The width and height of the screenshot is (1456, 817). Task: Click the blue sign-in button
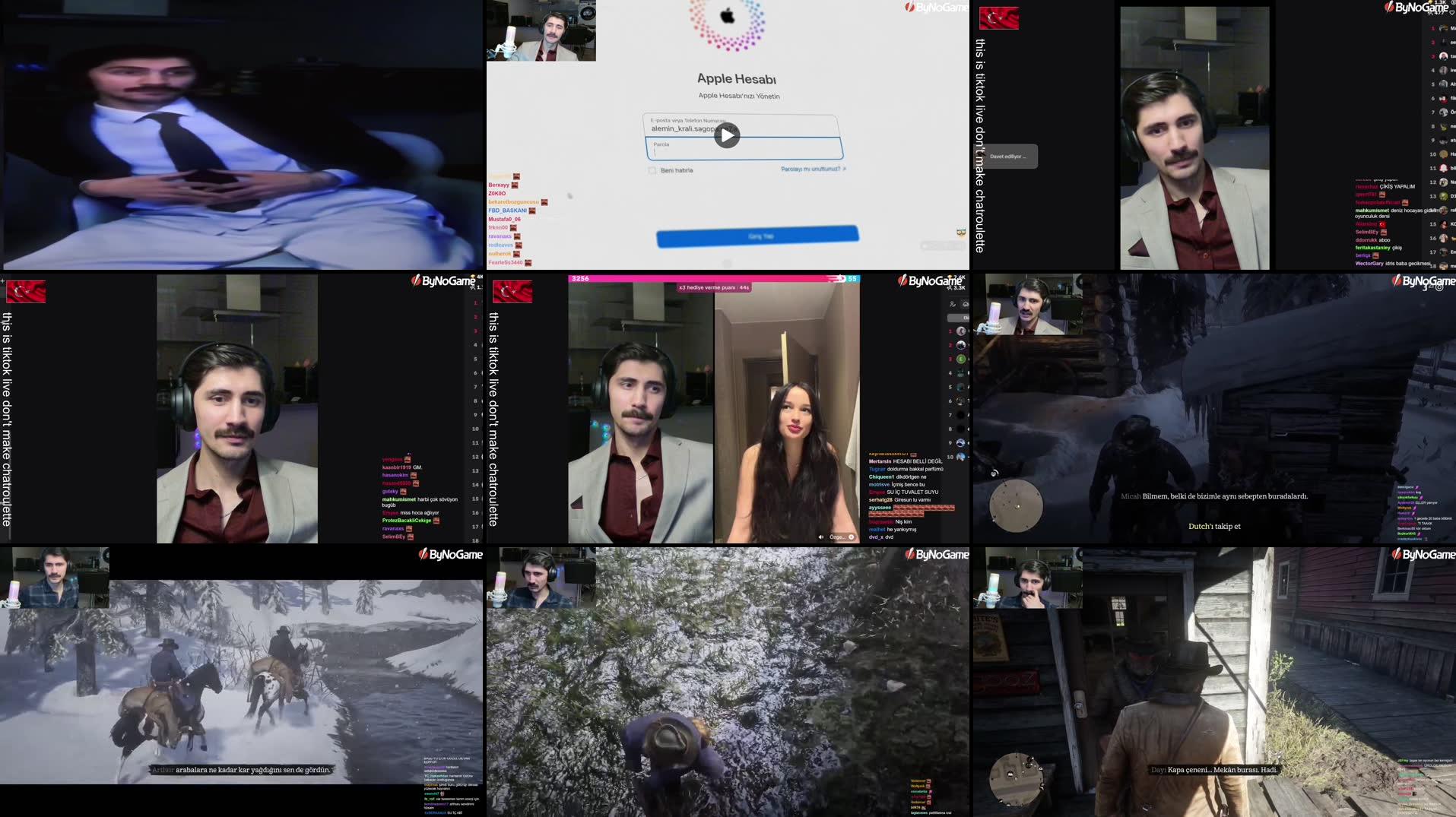757,236
